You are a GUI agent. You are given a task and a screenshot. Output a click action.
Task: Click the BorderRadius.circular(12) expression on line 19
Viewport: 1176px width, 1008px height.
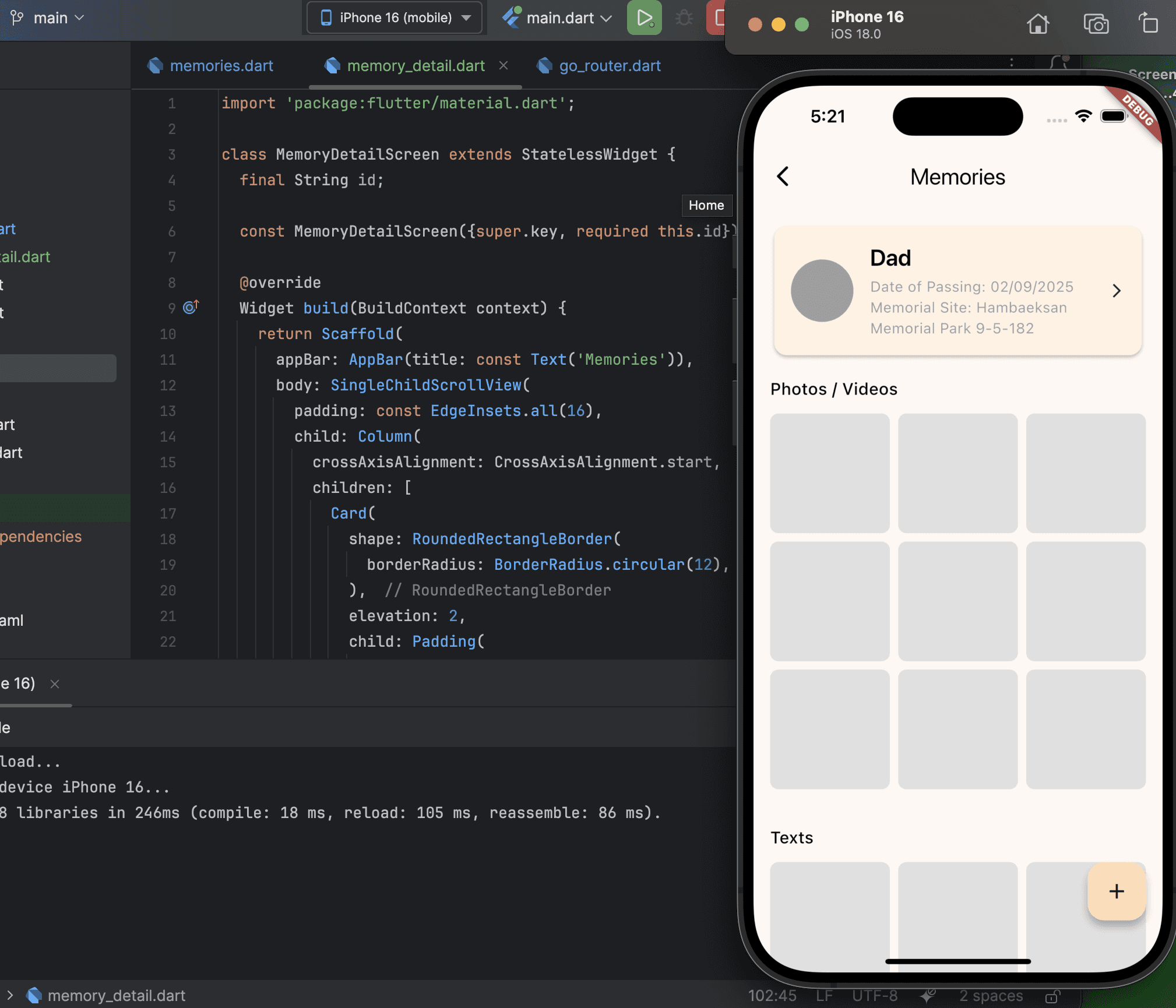[607, 565]
